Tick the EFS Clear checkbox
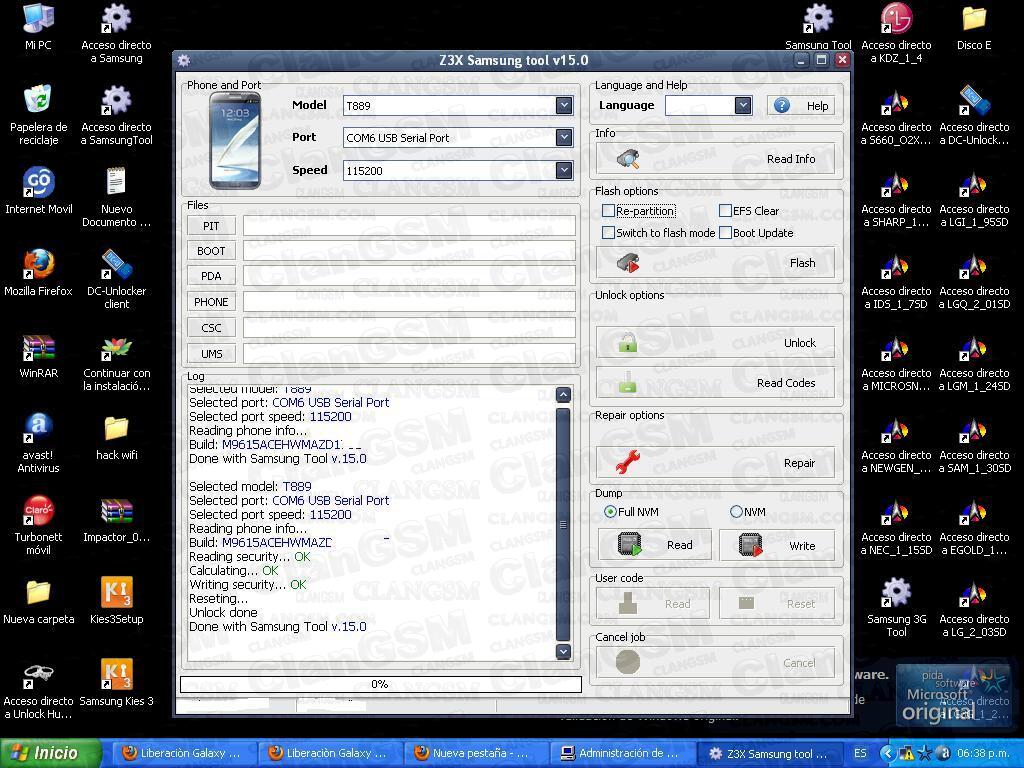Screen dimensions: 1024x768 coord(725,210)
